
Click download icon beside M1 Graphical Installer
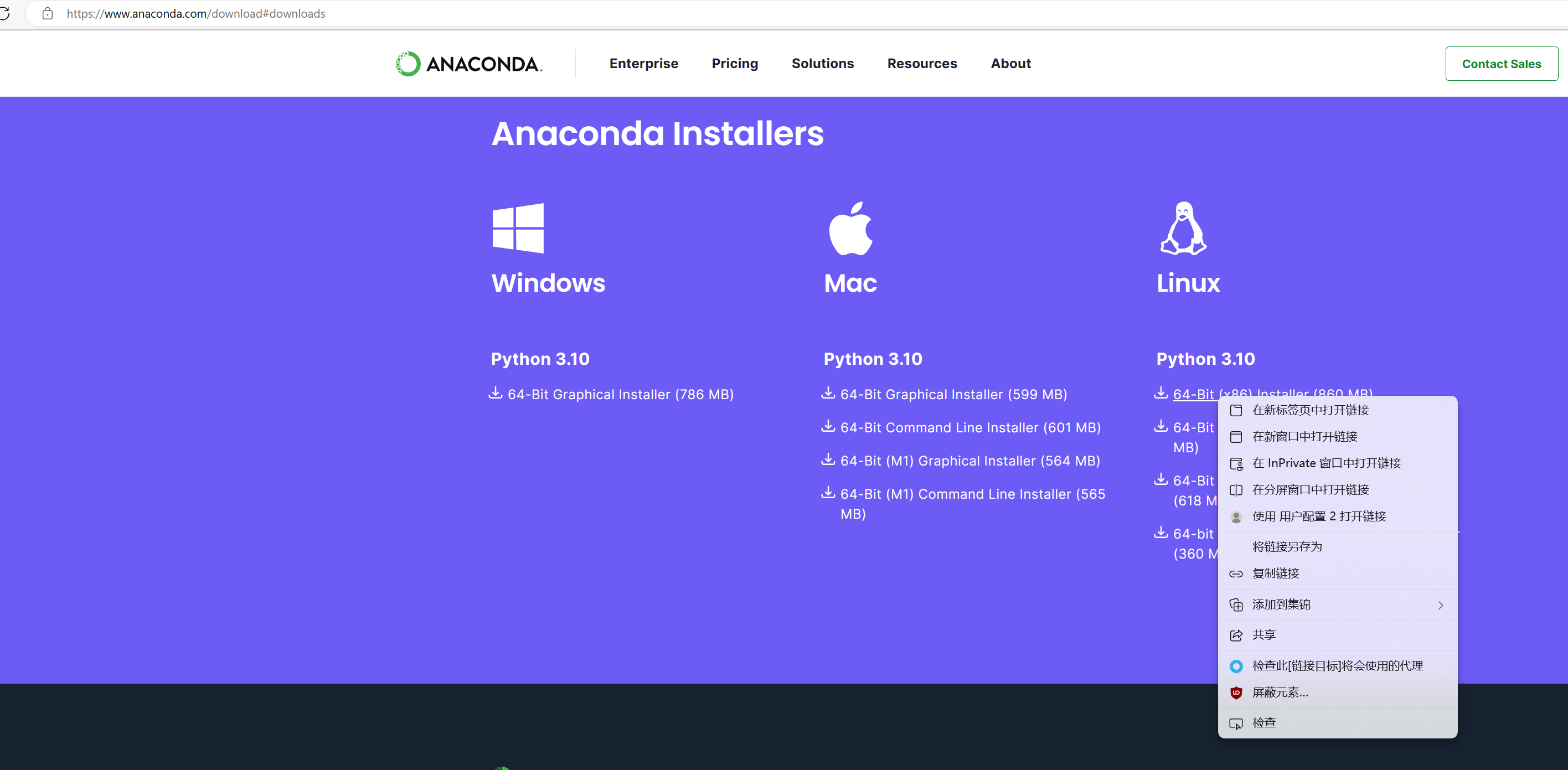(828, 459)
